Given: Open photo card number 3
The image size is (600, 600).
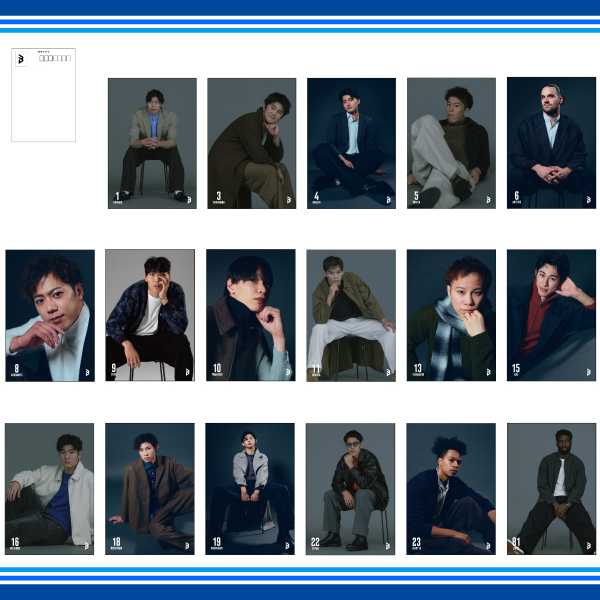Looking at the screenshot, I should tap(251, 143).
